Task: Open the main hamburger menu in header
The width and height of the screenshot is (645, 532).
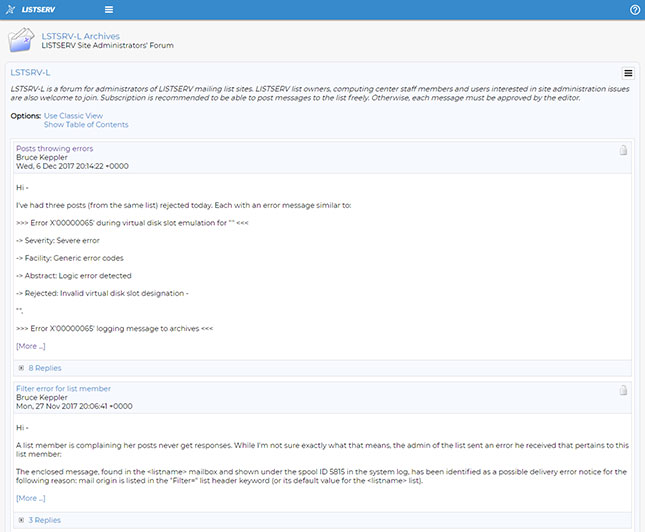Action: (109, 9)
